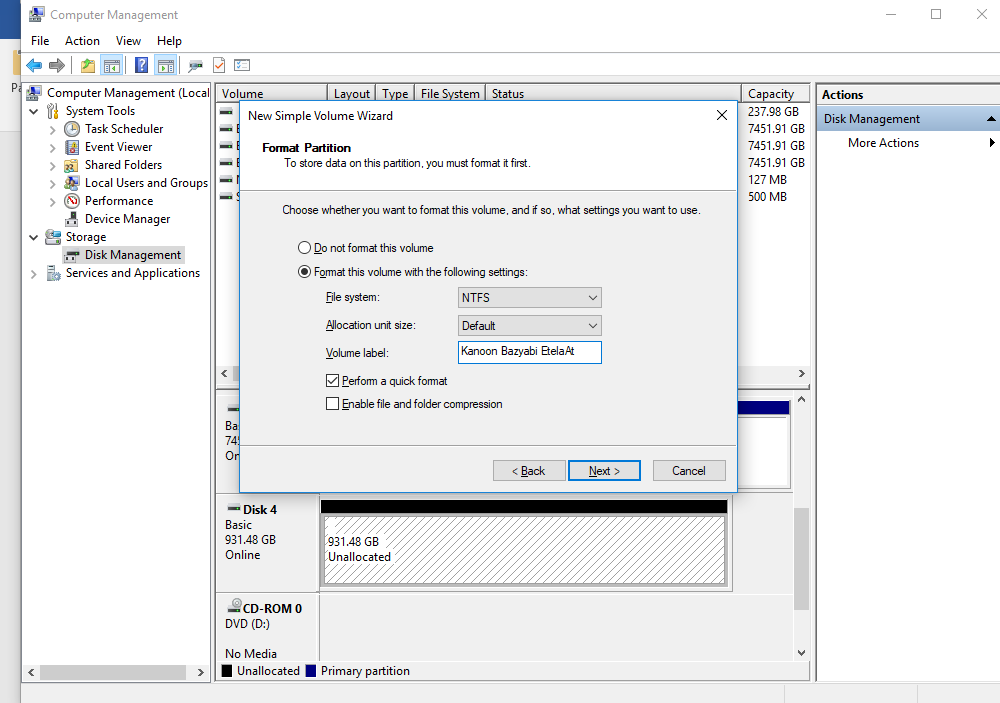Select 'Do not format this volume' option
This screenshot has width=1000, height=703.
tap(305, 248)
